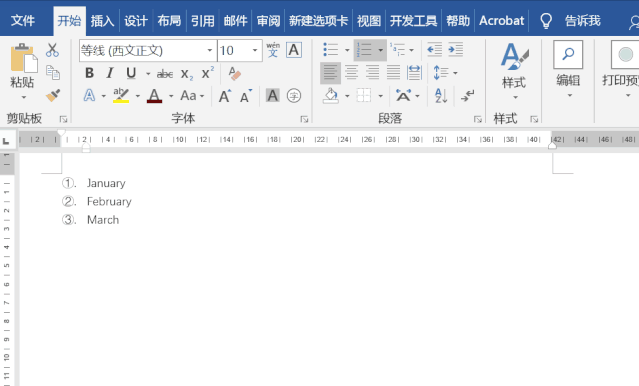
Task: Open the font size dropdown
Action: point(255,51)
